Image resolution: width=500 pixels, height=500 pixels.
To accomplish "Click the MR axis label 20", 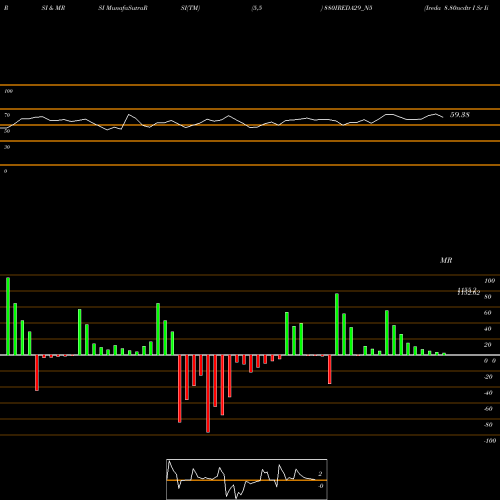I will (487, 345).
